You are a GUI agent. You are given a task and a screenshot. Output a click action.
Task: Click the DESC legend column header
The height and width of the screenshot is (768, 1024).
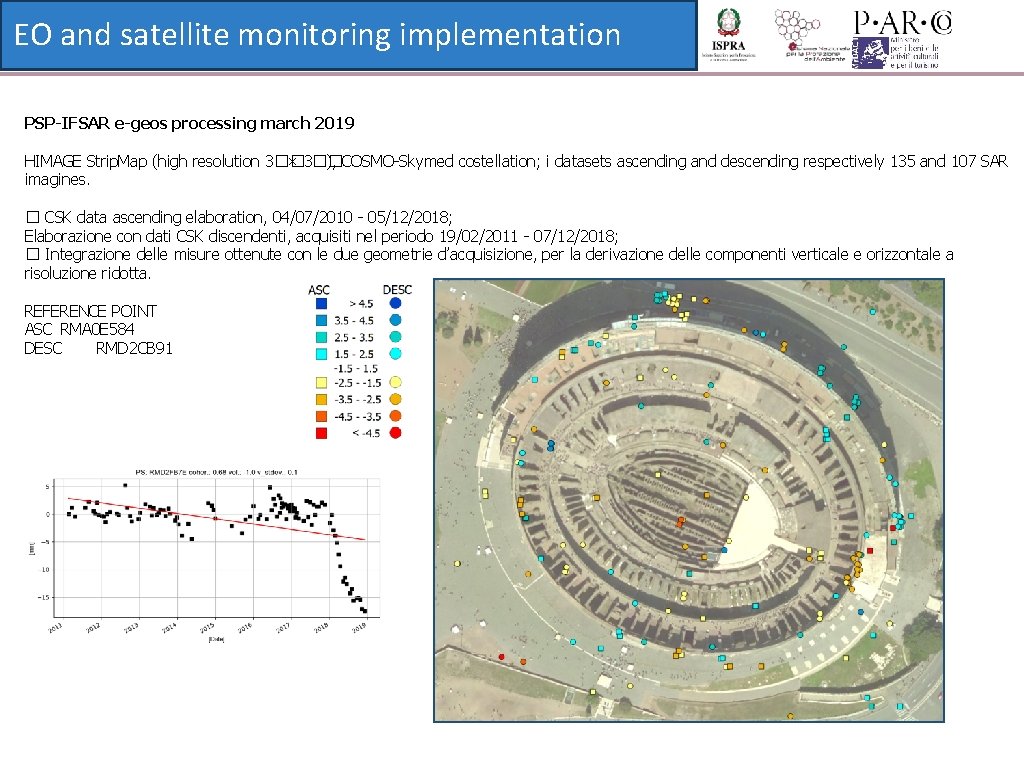[x=397, y=289]
